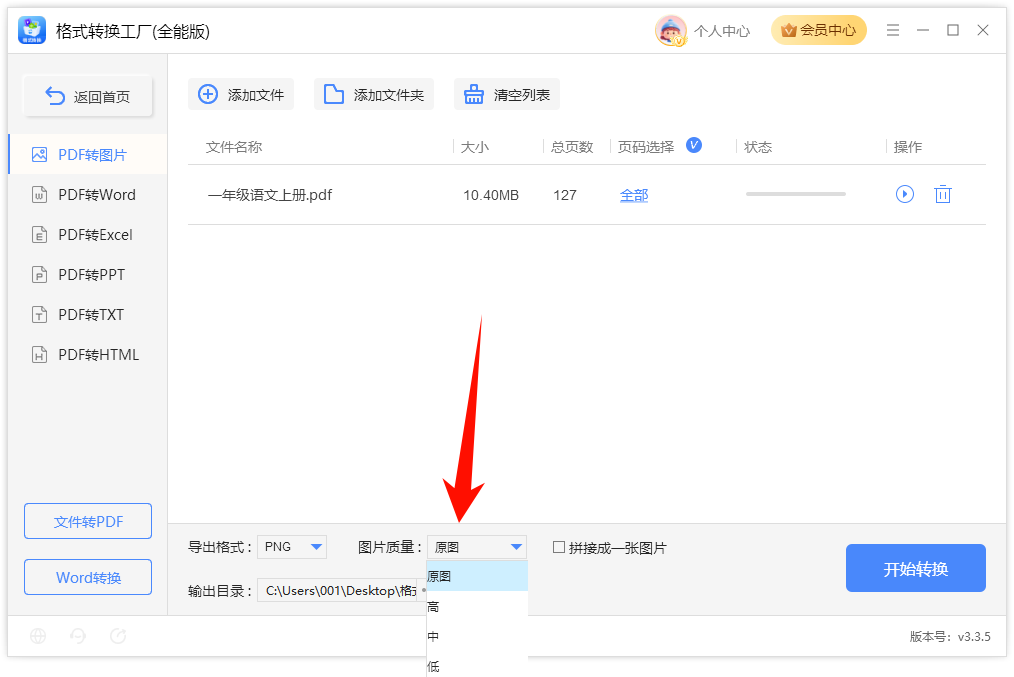Add a folder with 添加文件夹
The width and height of the screenshot is (1014, 677).
pos(374,94)
